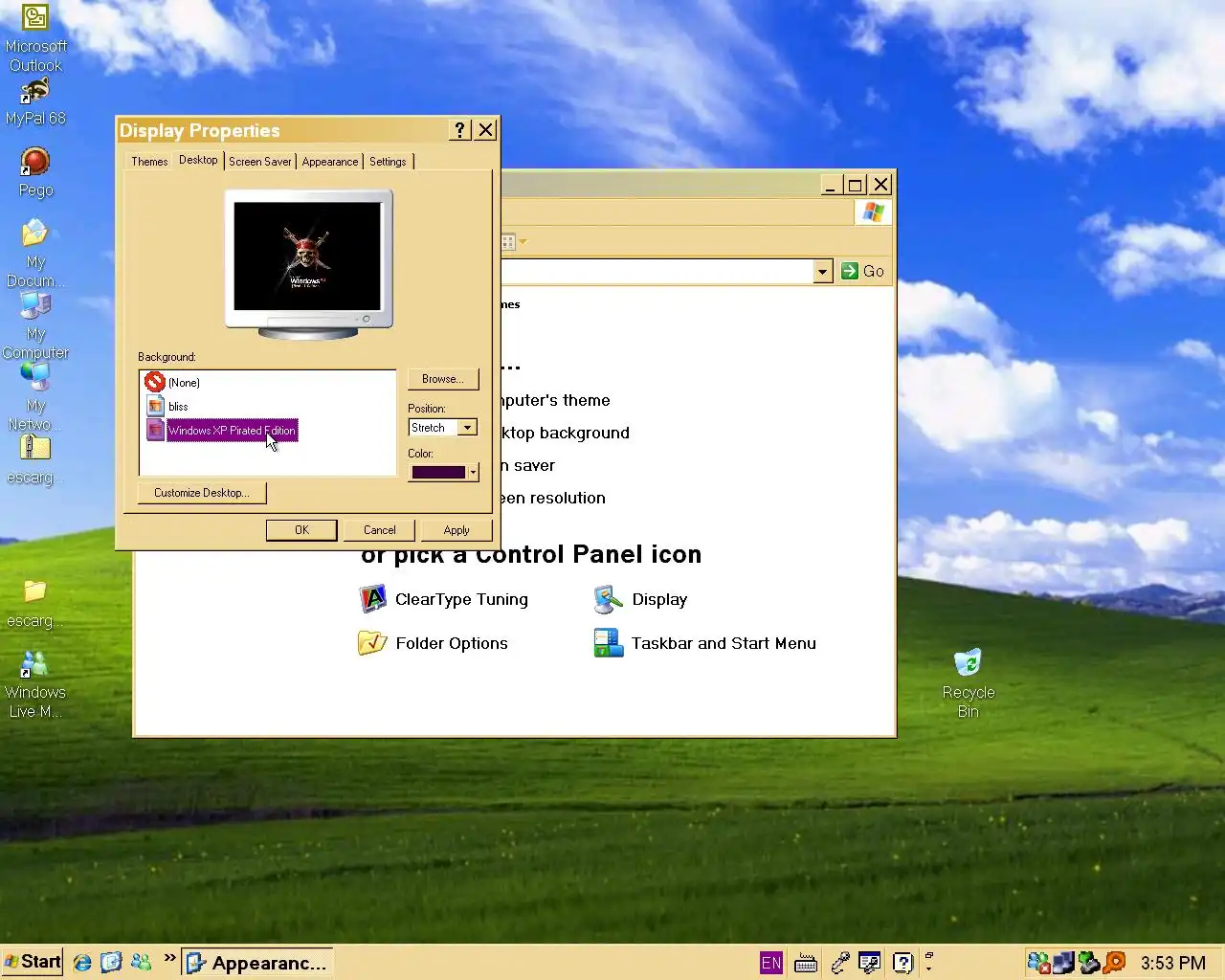Select the My Network Places desktop icon
The width and height of the screenshot is (1225, 980).
click(35, 397)
